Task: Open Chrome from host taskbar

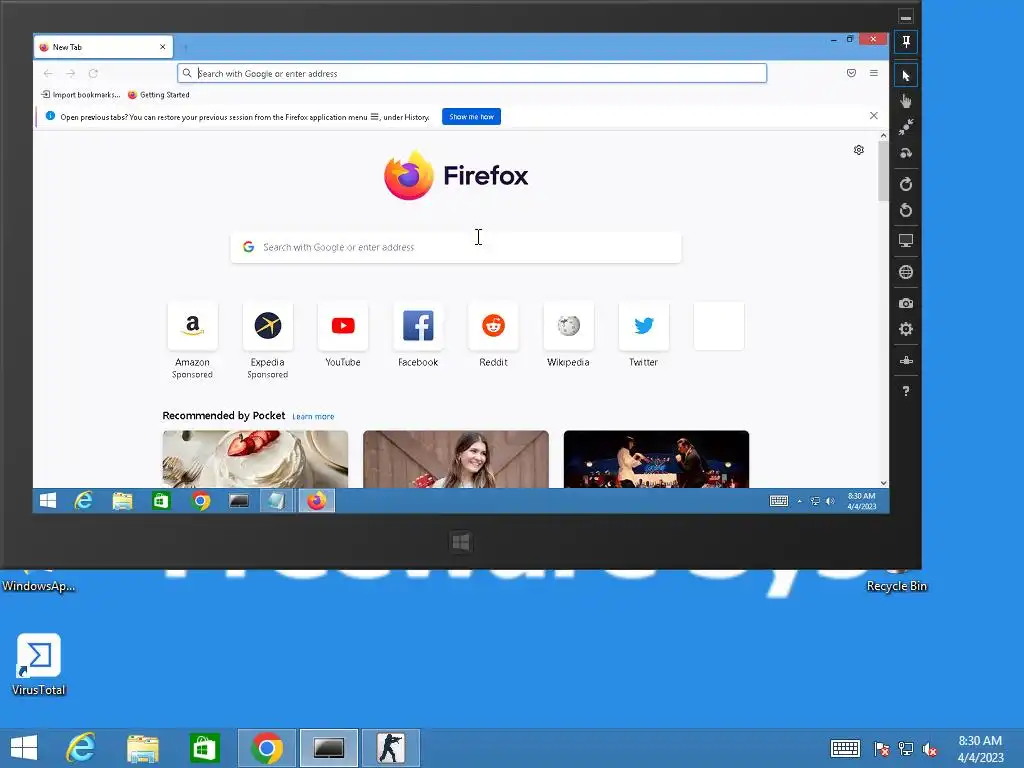Action: pyautogui.click(x=266, y=748)
